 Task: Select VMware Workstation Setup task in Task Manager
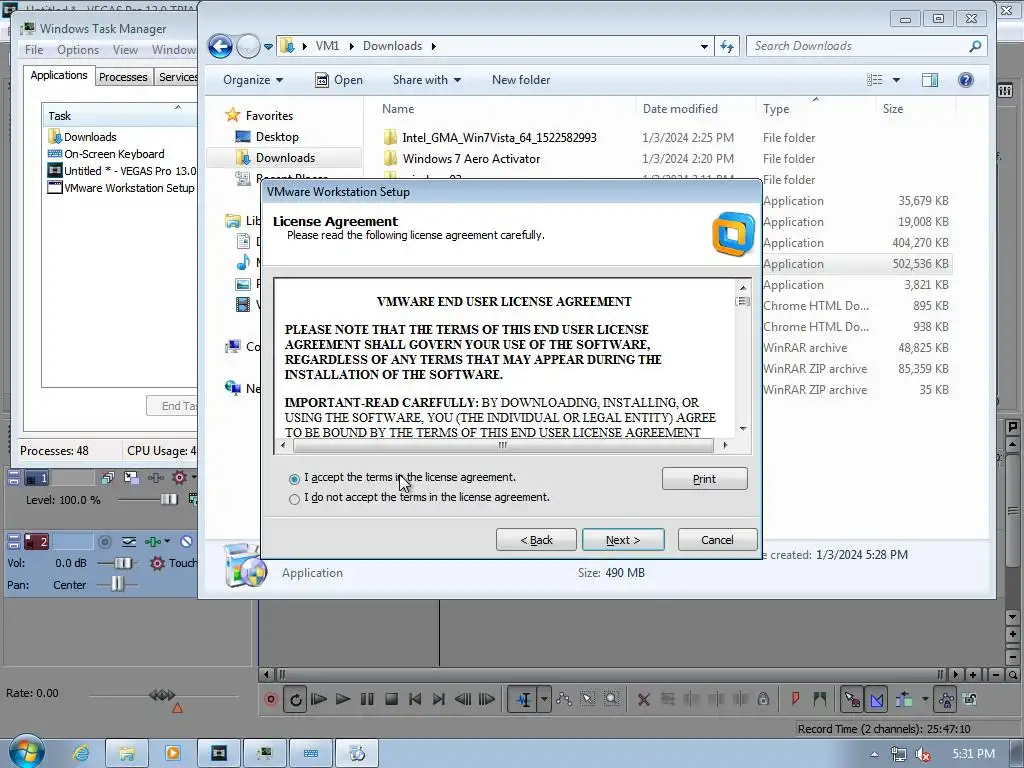tap(121, 188)
